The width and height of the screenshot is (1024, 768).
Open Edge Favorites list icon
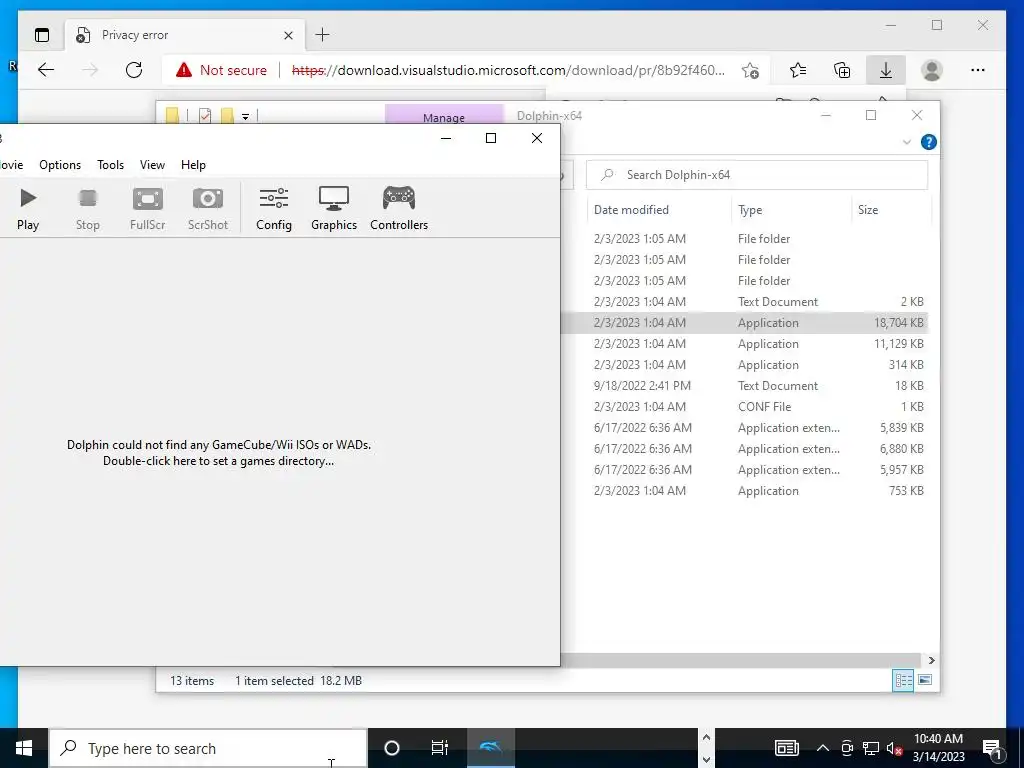797,70
